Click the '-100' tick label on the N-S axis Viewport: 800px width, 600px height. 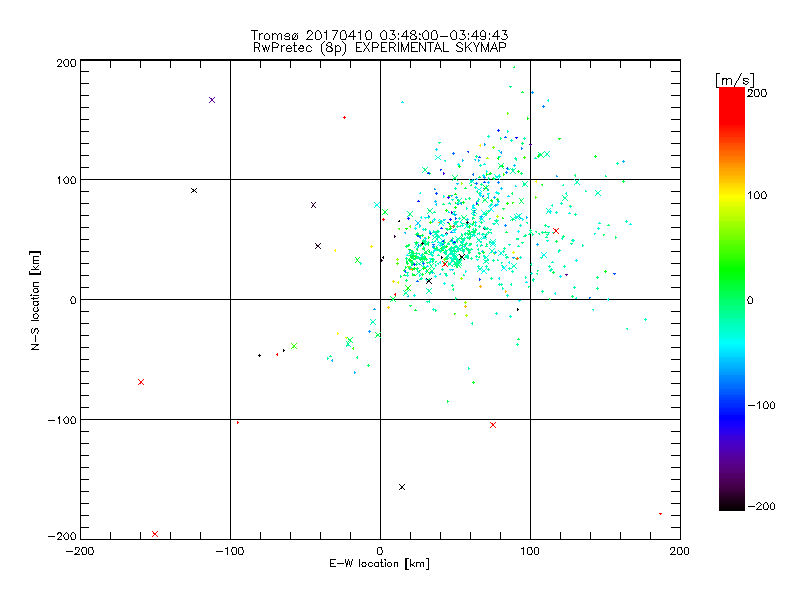[x=62, y=420]
